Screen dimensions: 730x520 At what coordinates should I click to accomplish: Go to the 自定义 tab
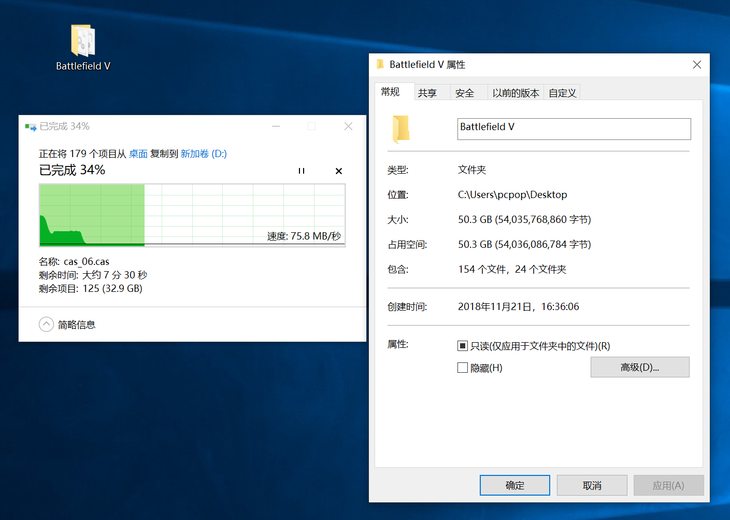pyautogui.click(x=562, y=93)
